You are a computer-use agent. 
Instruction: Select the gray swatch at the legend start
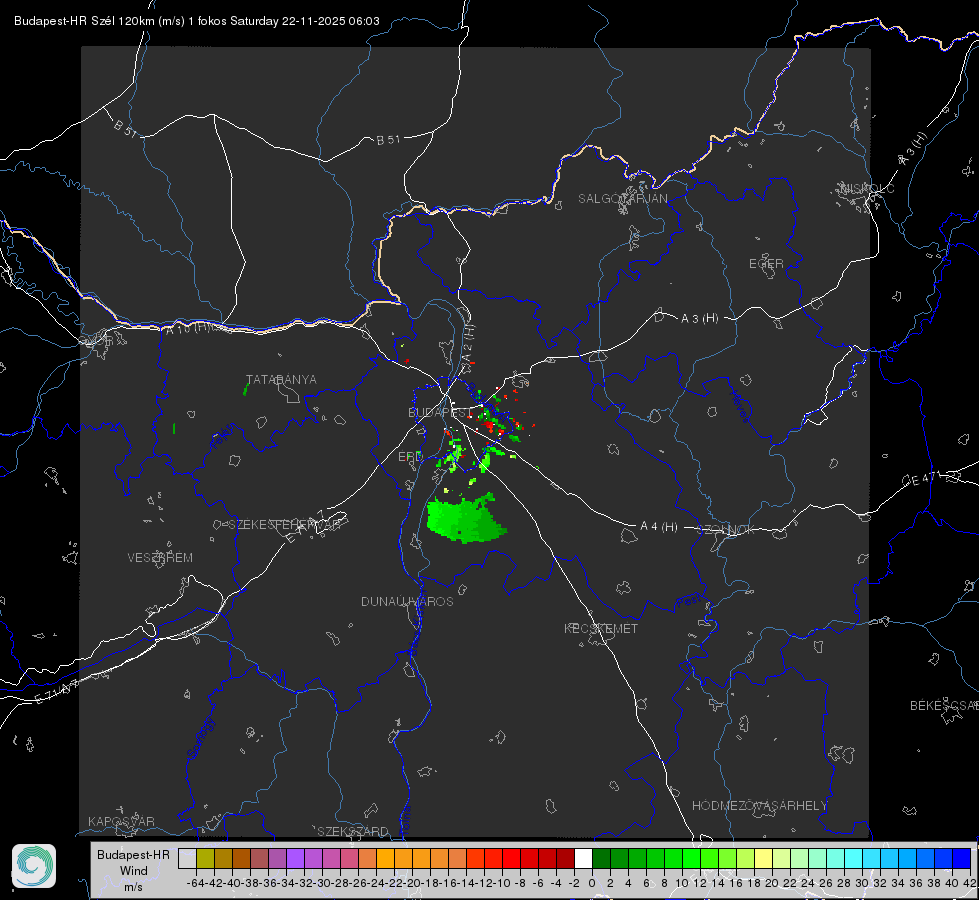(187, 858)
